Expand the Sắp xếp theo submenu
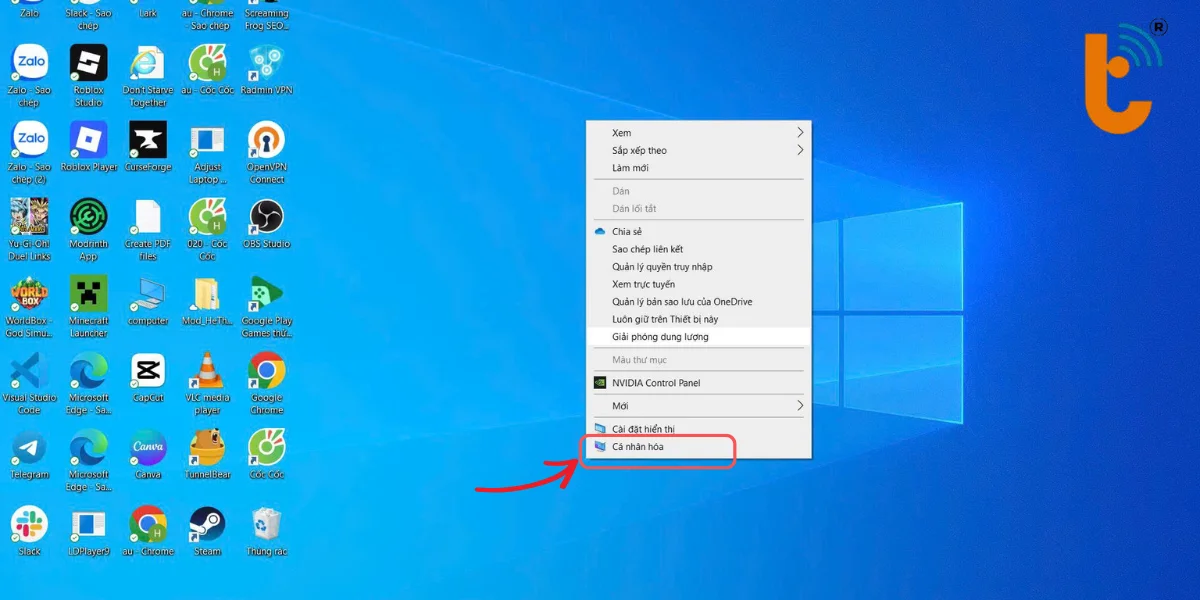The width and height of the screenshot is (1200, 600). tap(698, 151)
